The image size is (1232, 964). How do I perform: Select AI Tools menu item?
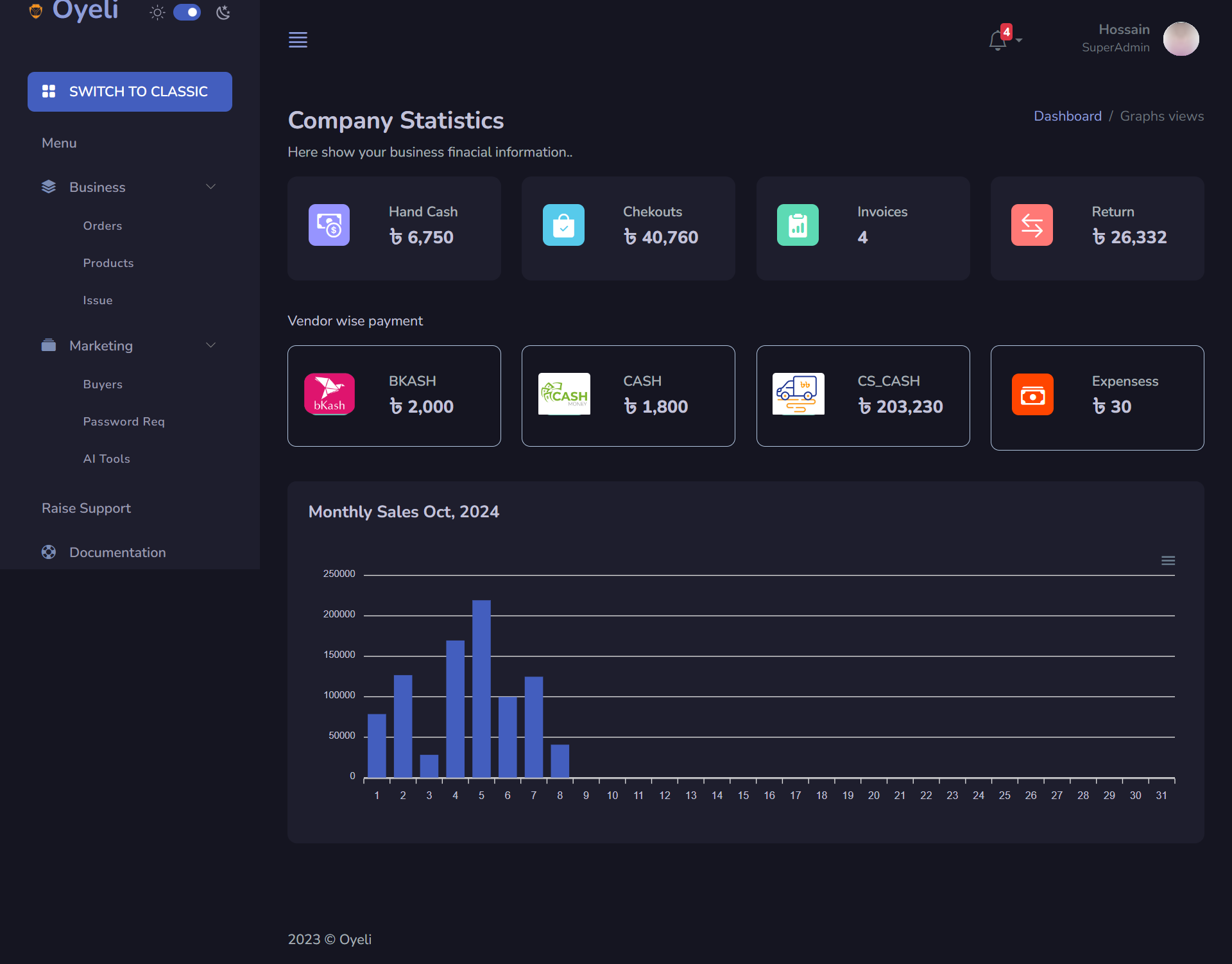pos(107,459)
